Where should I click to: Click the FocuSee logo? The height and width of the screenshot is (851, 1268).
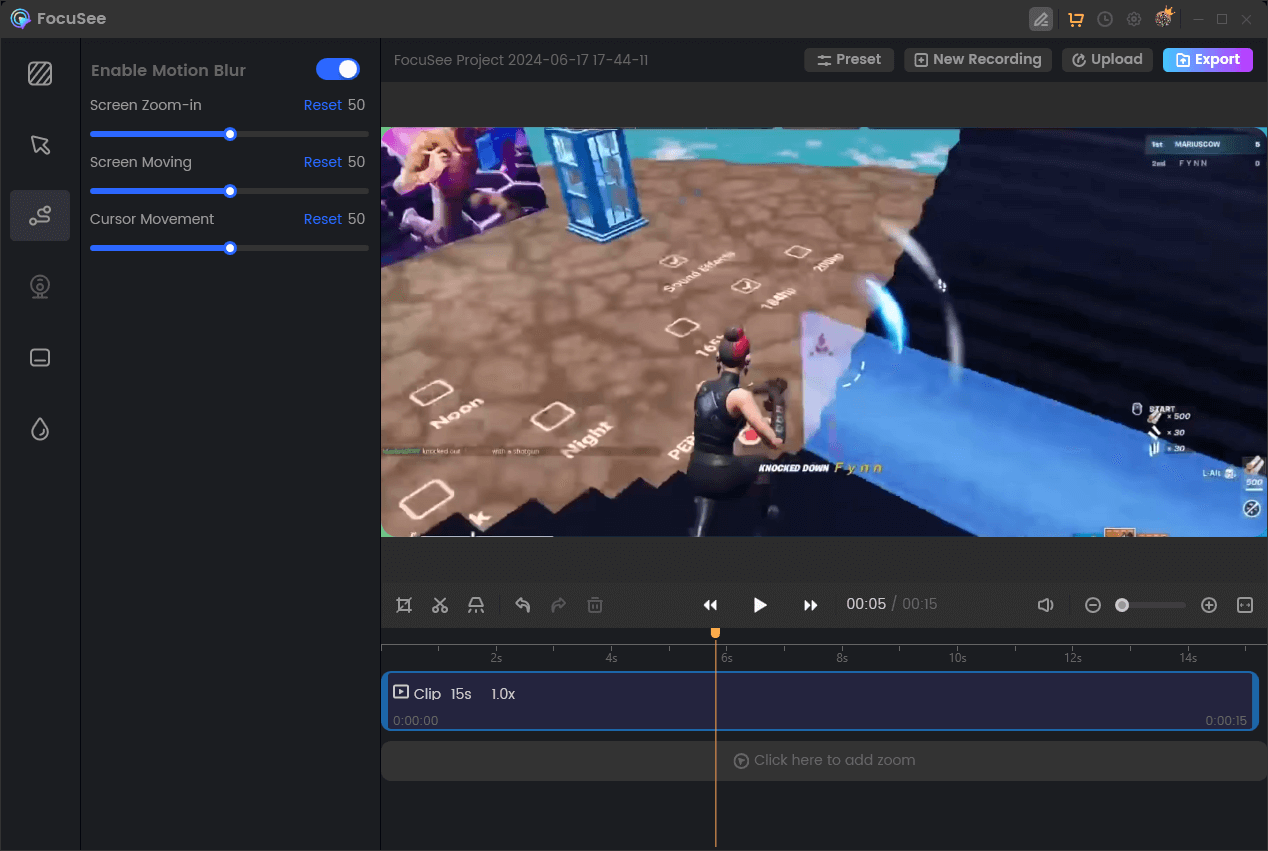click(20, 19)
